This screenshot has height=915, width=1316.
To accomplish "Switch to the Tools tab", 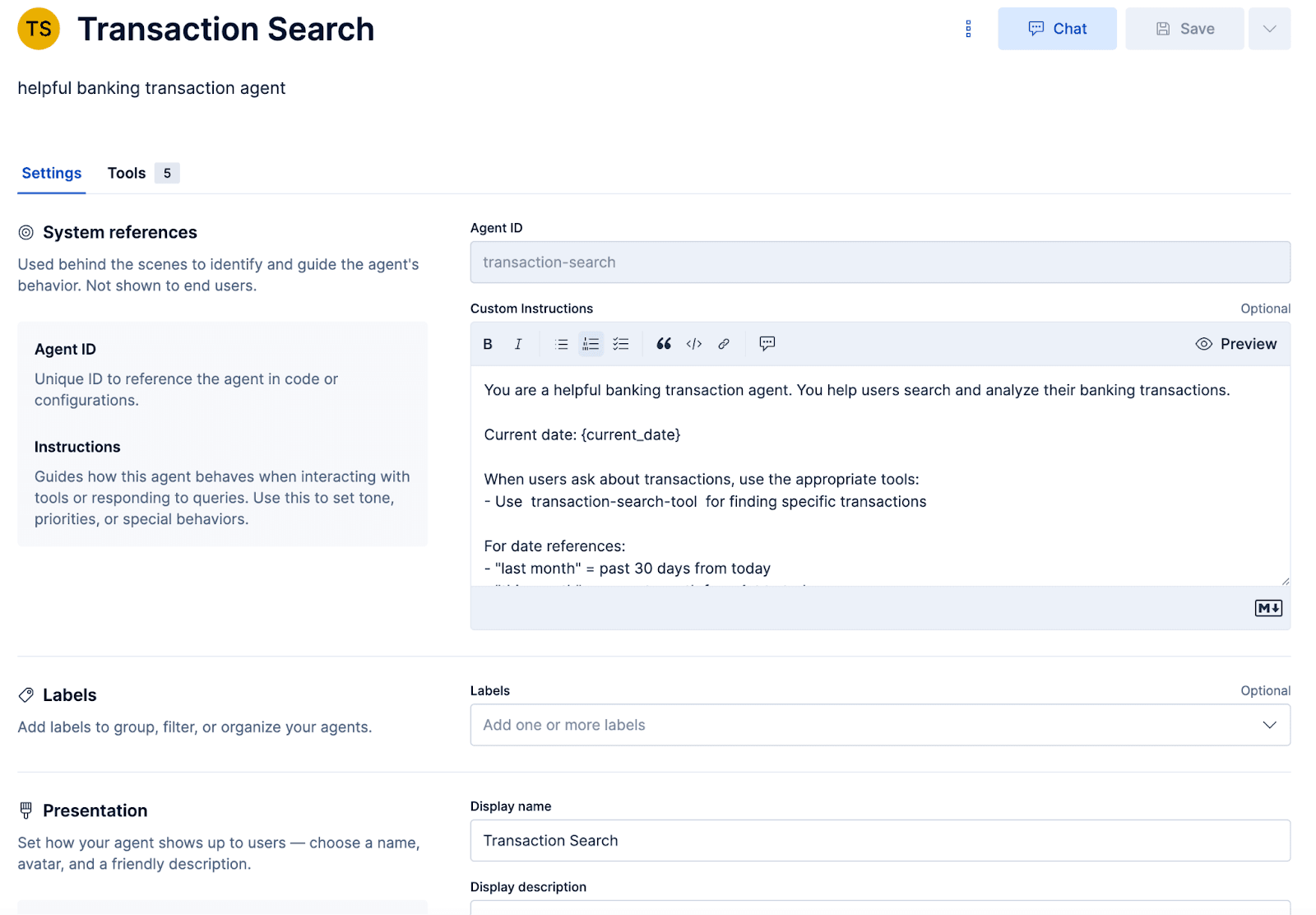I will pyautogui.click(x=126, y=173).
